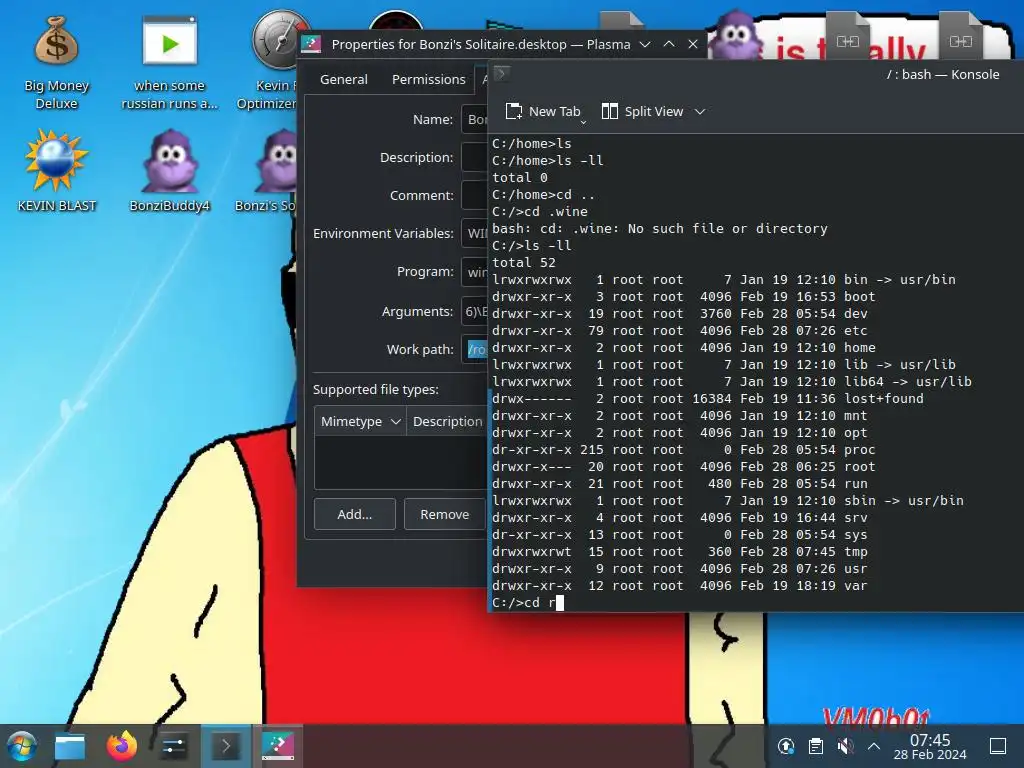Open clipboard tray icon
Viewport: 1024px width, 768px height.
[x=816, y=746]
